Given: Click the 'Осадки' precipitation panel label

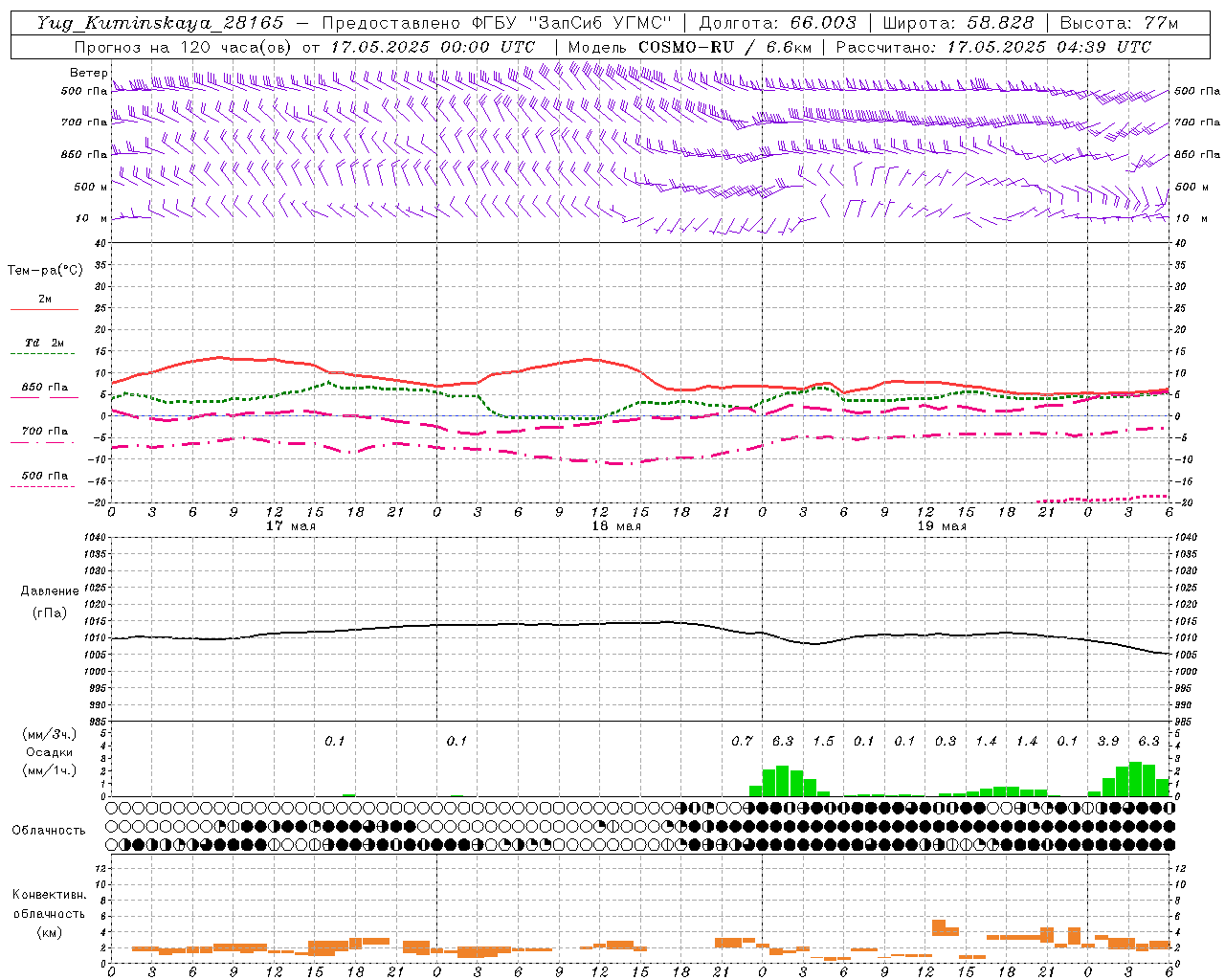Looking at the screenshot, I should click(50, 752).
